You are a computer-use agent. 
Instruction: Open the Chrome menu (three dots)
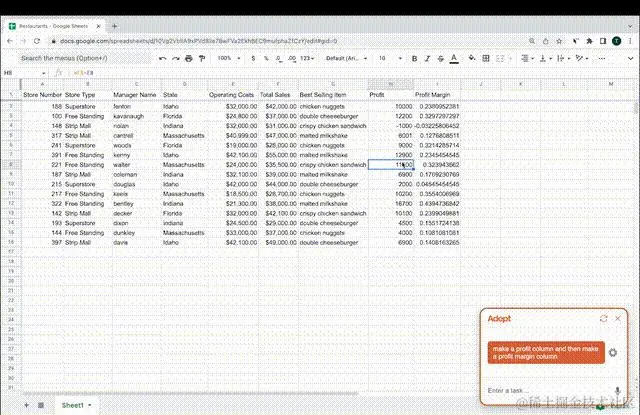point(630,41)
